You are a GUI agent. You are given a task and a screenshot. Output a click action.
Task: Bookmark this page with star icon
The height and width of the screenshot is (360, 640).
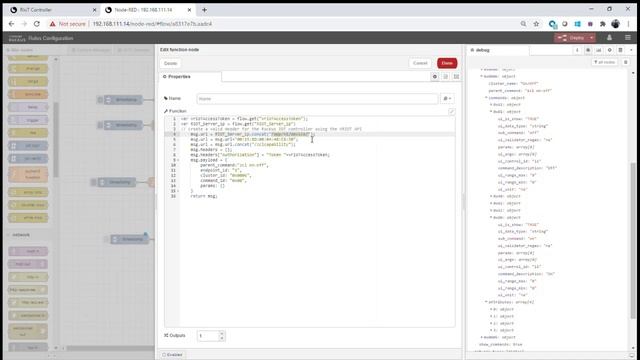click(x=536, y=24)
